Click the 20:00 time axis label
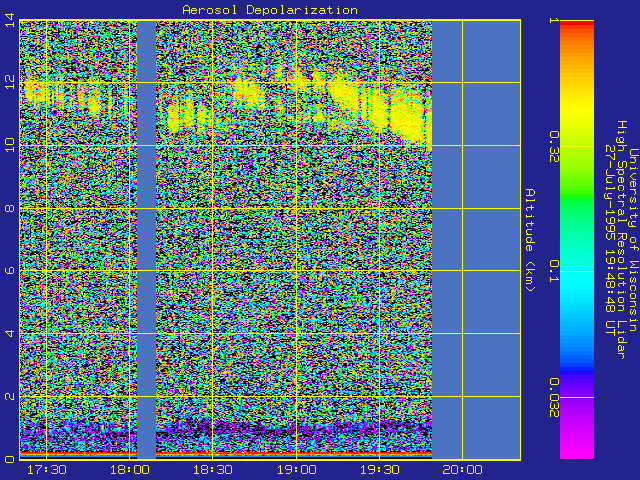 point(462,470)
